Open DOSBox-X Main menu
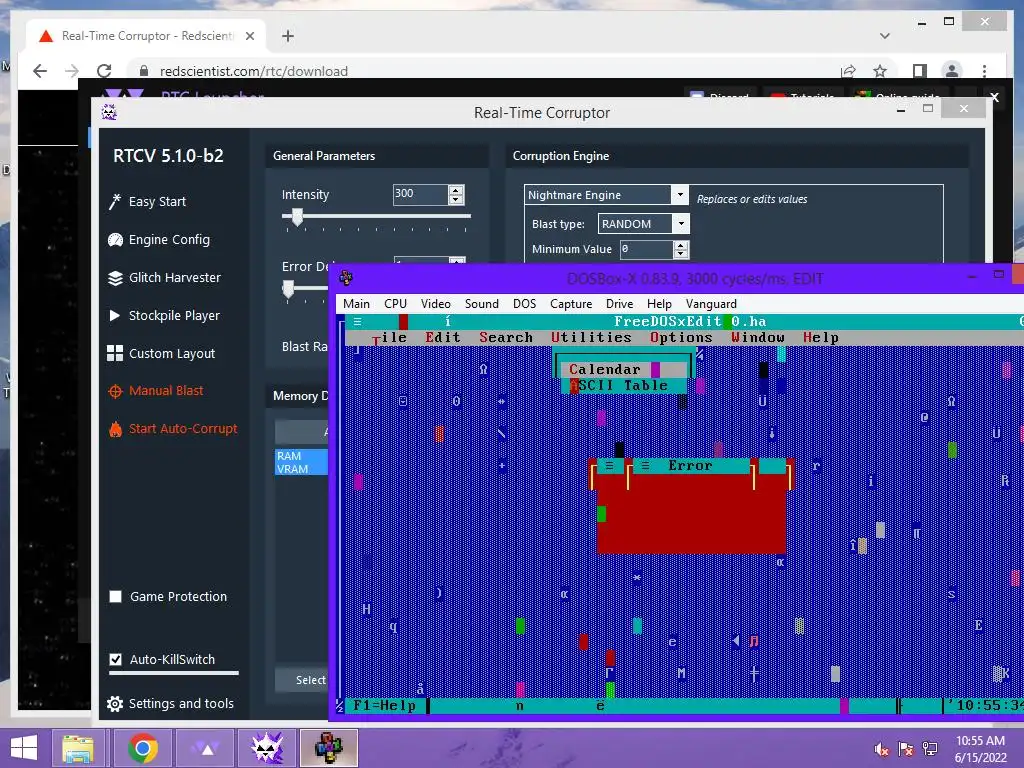Image resolution: width=1024 pixels, height=768 pixels. 357,304
